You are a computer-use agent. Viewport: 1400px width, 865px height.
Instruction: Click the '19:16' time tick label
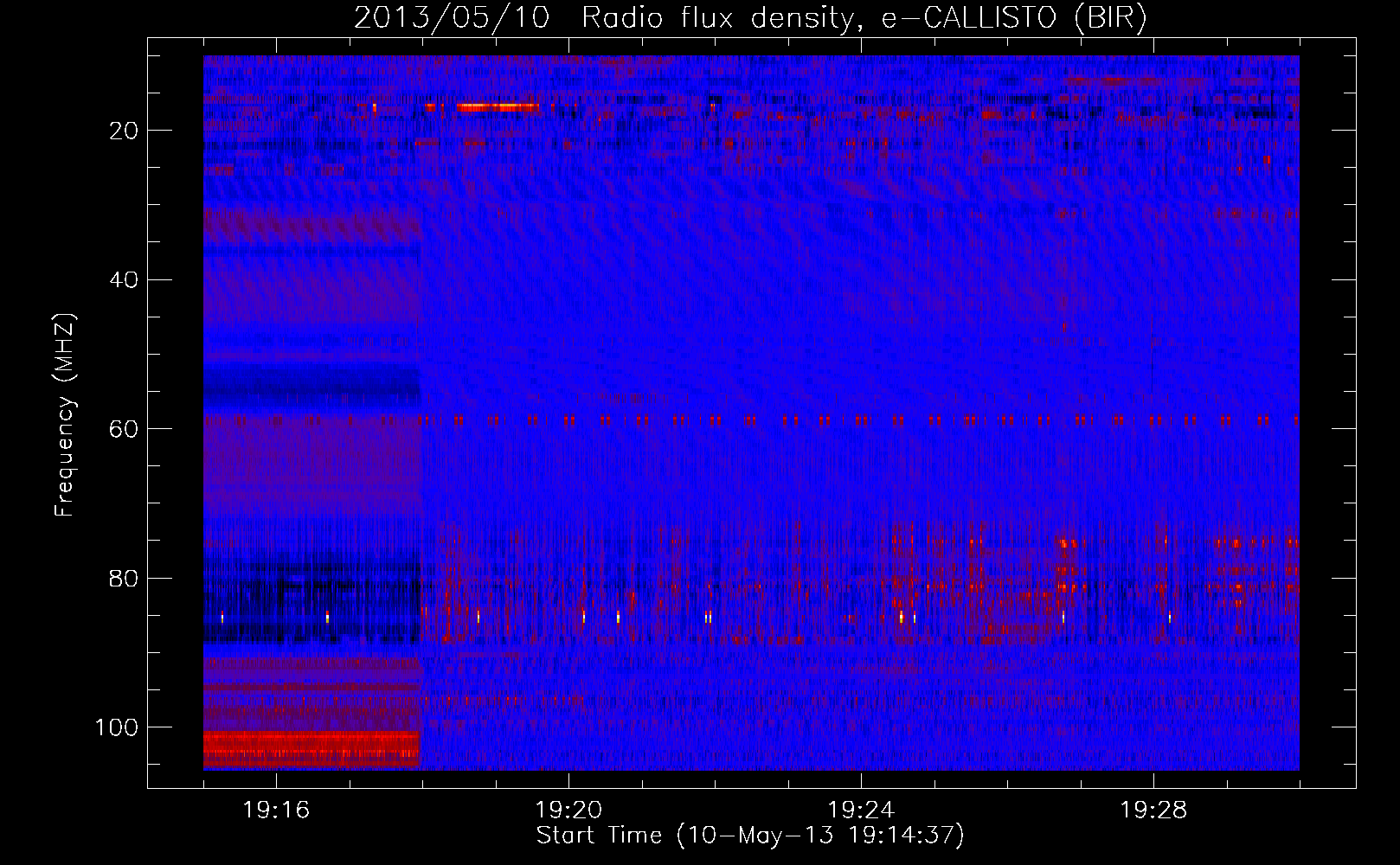pos(276,811)
